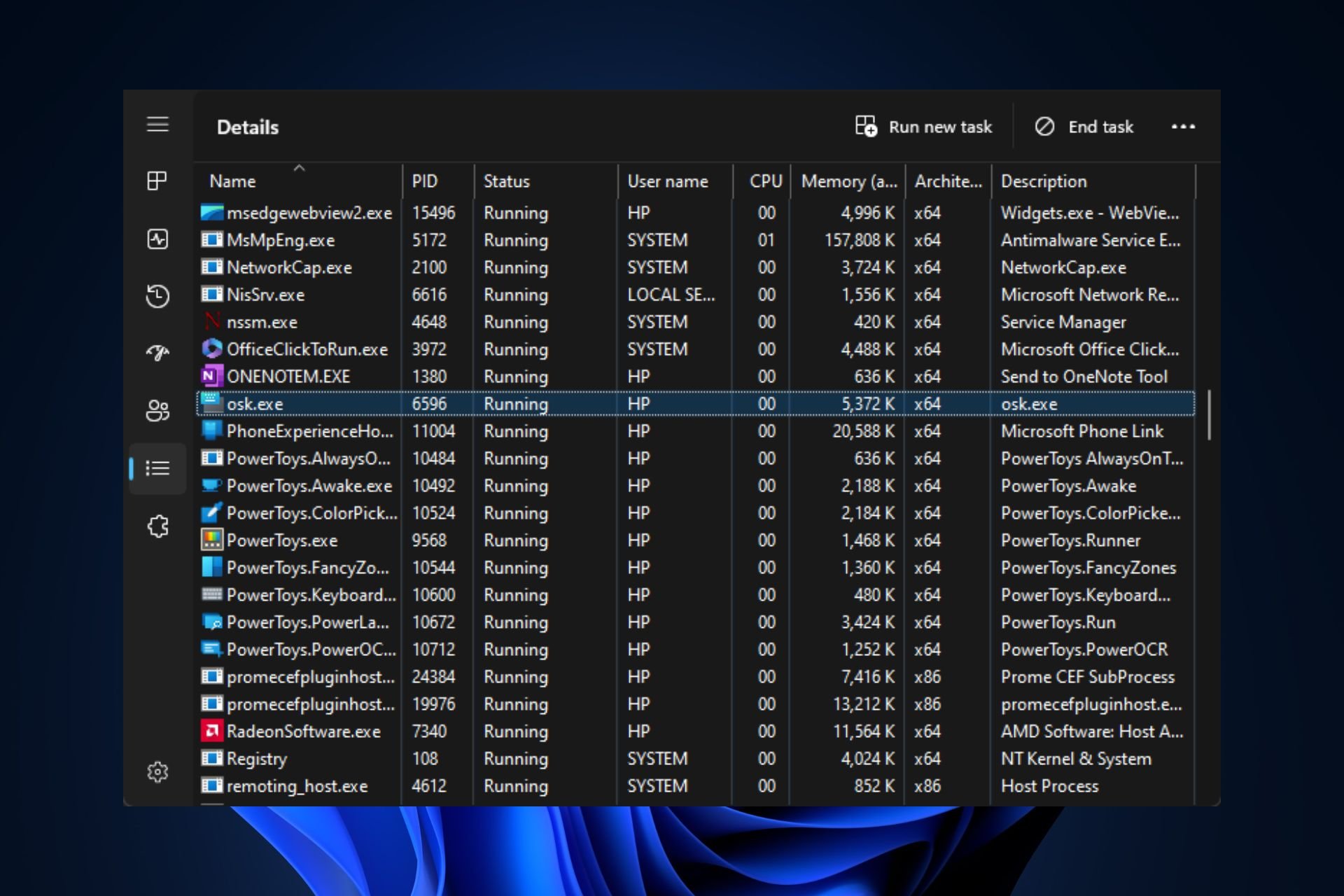Click the Service Manager description cell
The width and height of the screenshot is (1344, 896).
coord(1063,322)
